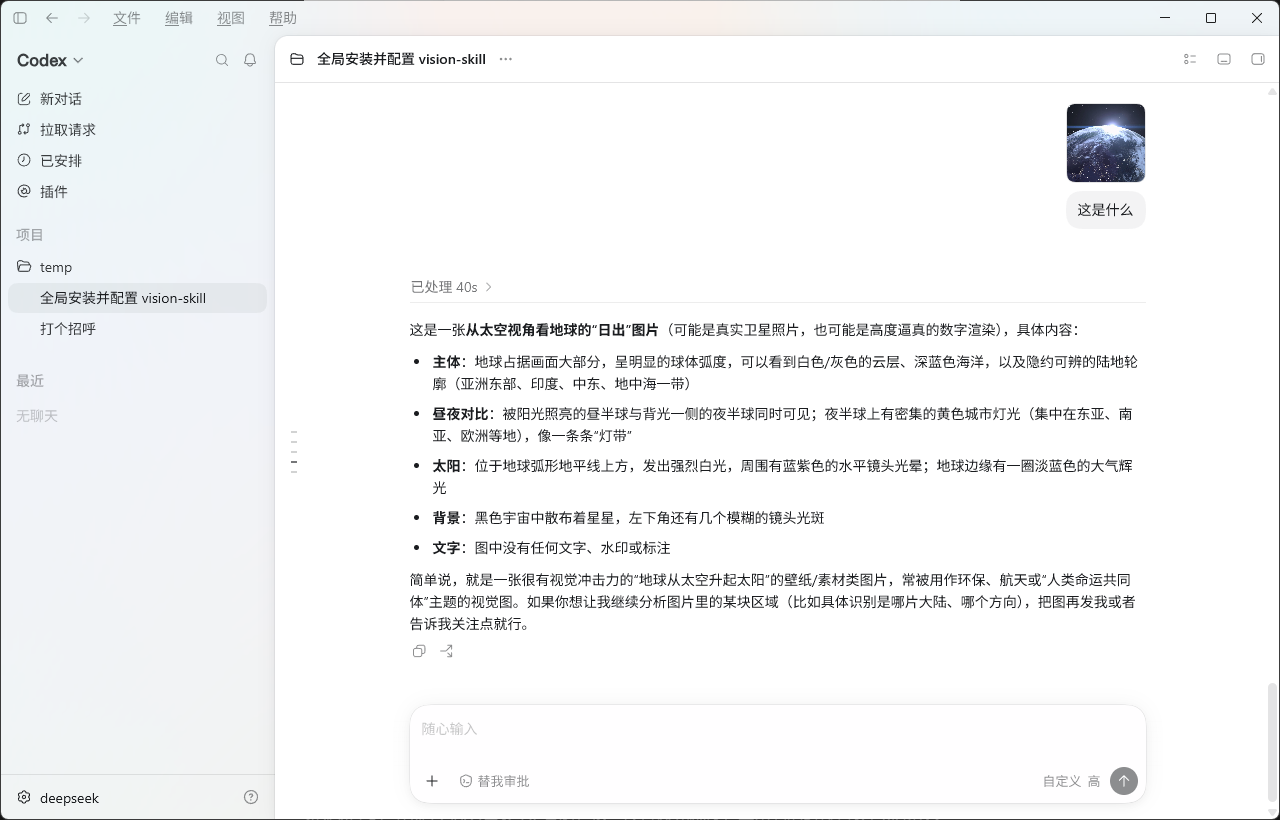The width and height of the screenshot is (1280, 820).
Task: Click the 最近 section header
Action: pyautogui.click(x=30, y=381)
